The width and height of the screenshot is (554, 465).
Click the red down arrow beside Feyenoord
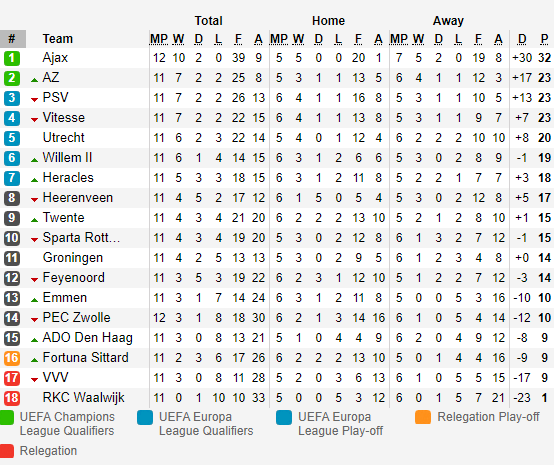(x=34, y=280)
